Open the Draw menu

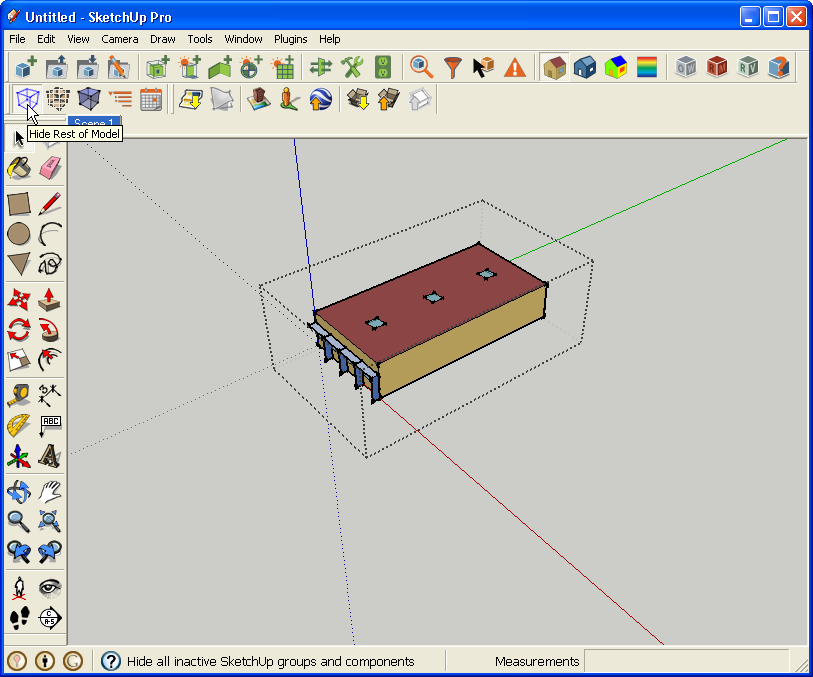[162, 39]
